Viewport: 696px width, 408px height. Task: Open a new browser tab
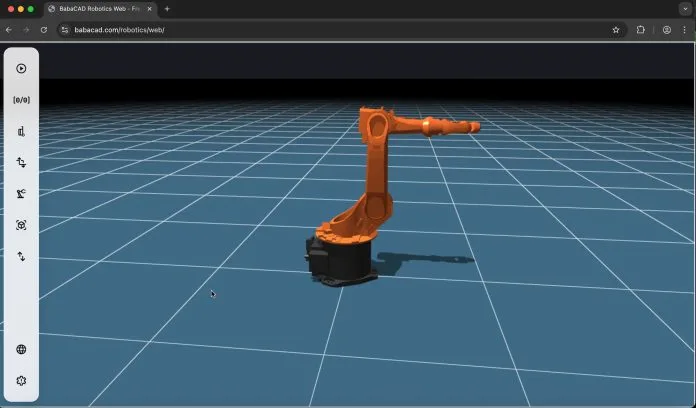point(167,9)
